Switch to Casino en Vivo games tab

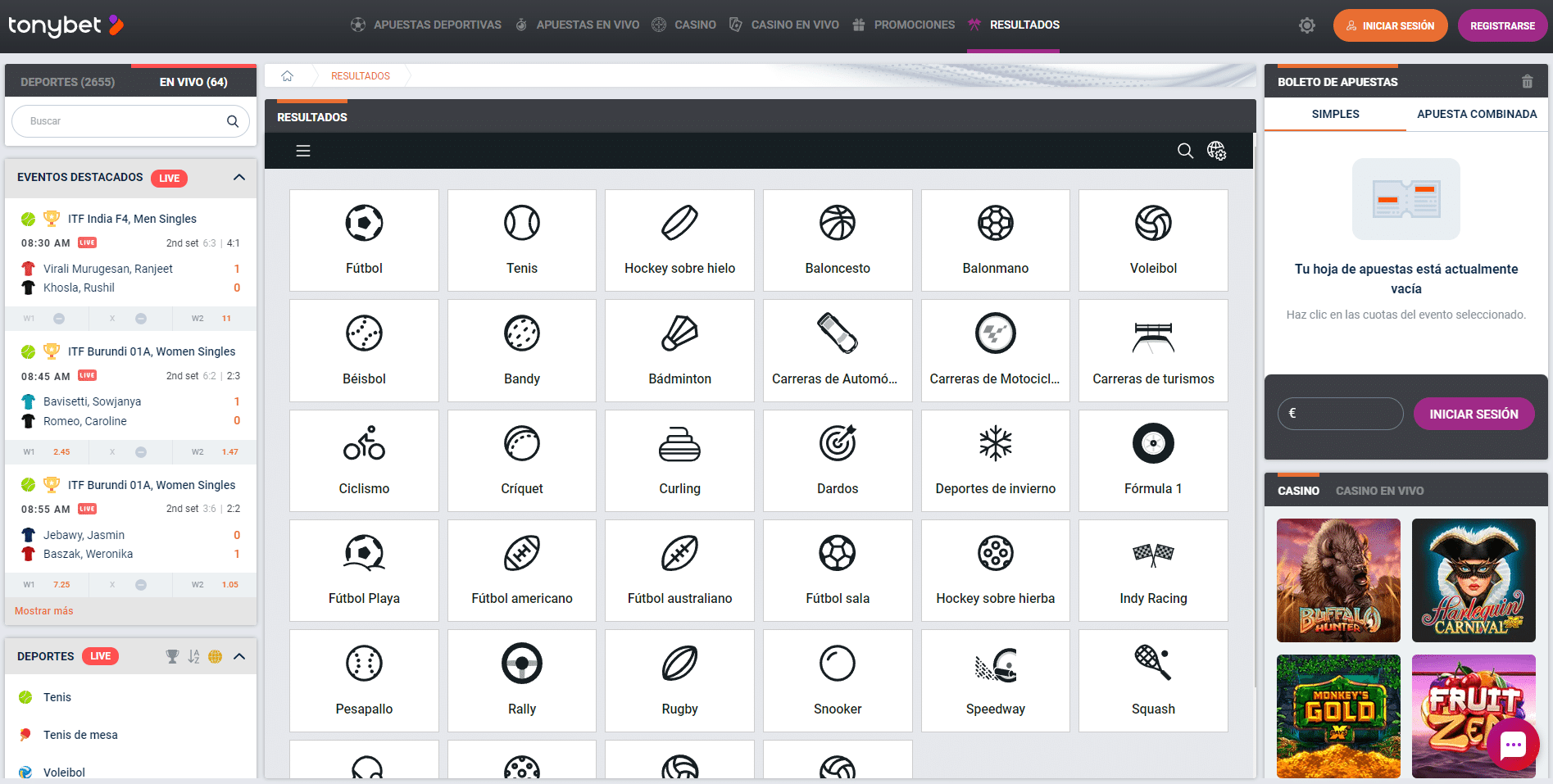click(1379, 491)
